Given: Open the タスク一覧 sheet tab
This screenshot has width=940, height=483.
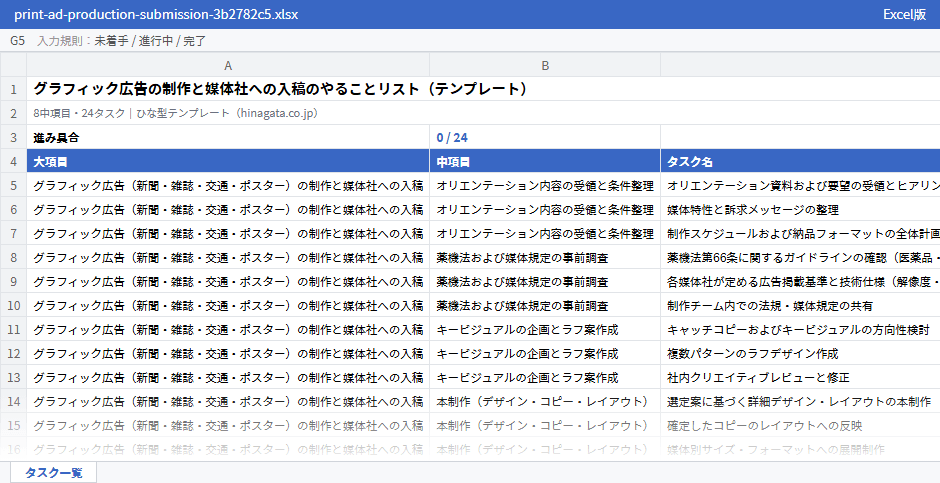Looking at the screenshot, I should click(53, 473).
